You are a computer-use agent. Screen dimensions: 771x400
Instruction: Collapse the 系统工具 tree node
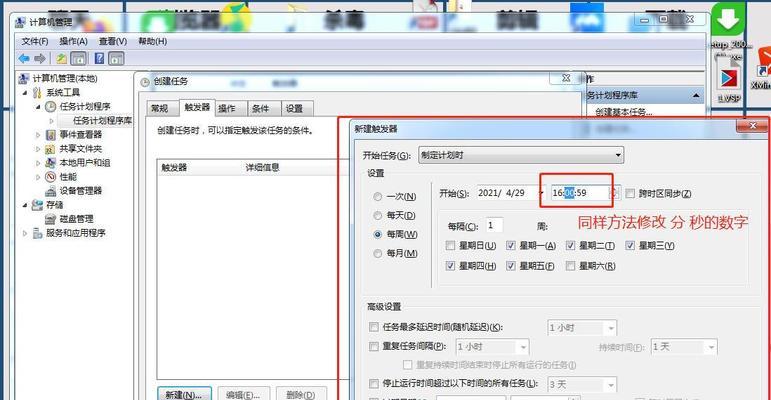[x=25, y=92]
